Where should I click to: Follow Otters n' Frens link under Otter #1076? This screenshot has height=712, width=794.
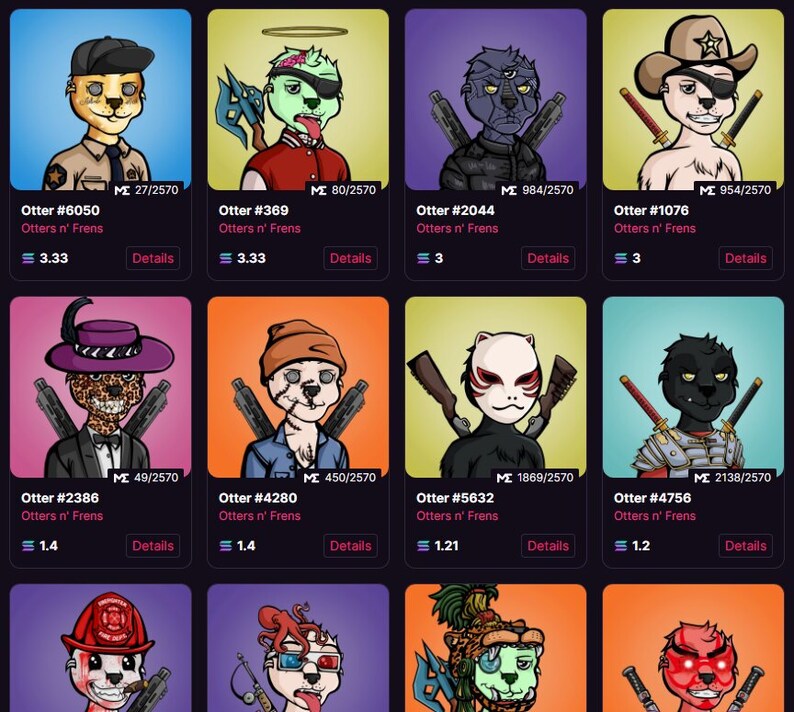point(655,228)
